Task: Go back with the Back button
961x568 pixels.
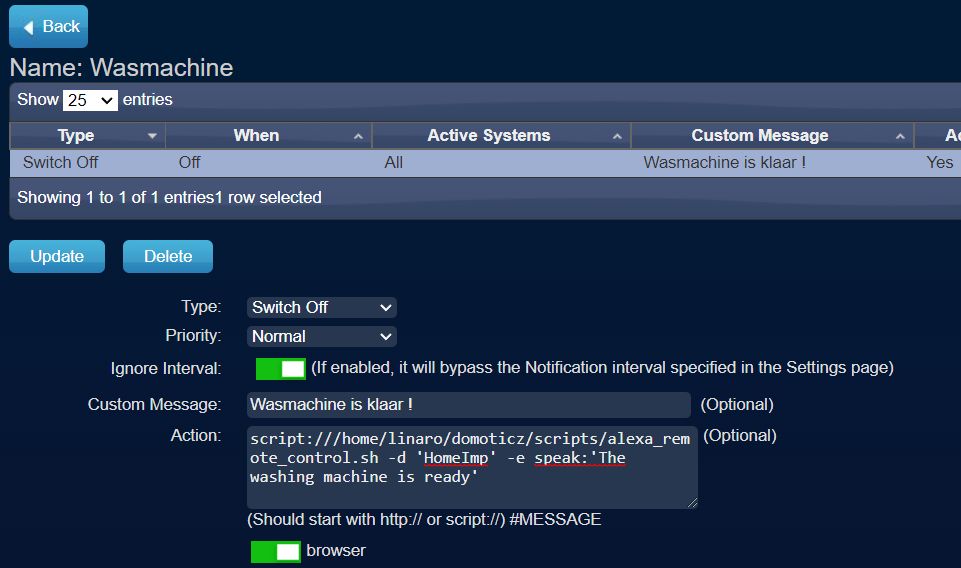Action: pos(48,26)
